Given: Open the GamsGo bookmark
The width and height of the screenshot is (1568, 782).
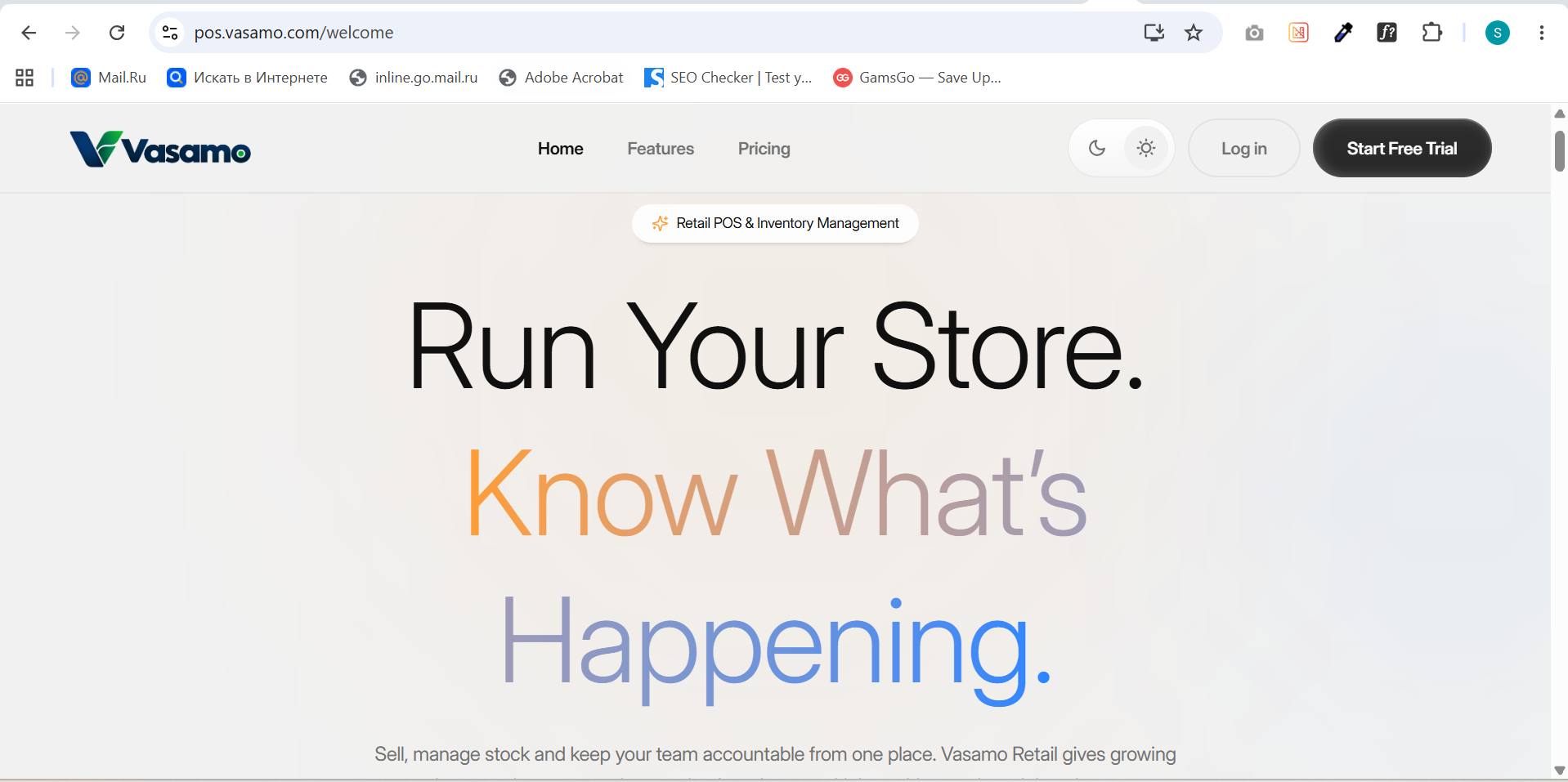Looking at the screenshot, I should pos(917,78).
